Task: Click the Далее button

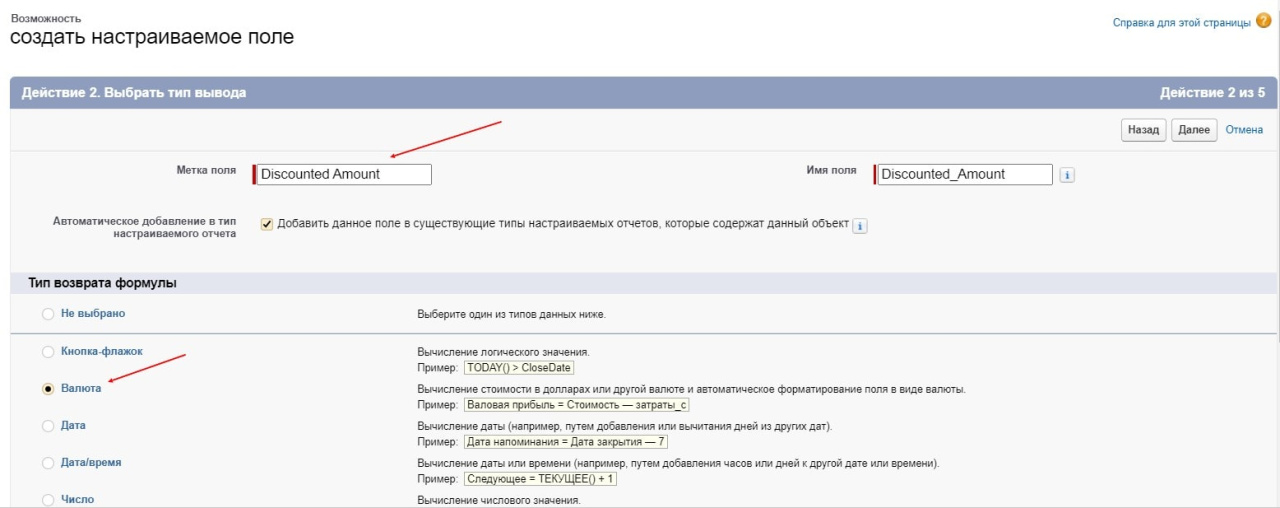Action: pyautogui.click(x=1194, y=130)
